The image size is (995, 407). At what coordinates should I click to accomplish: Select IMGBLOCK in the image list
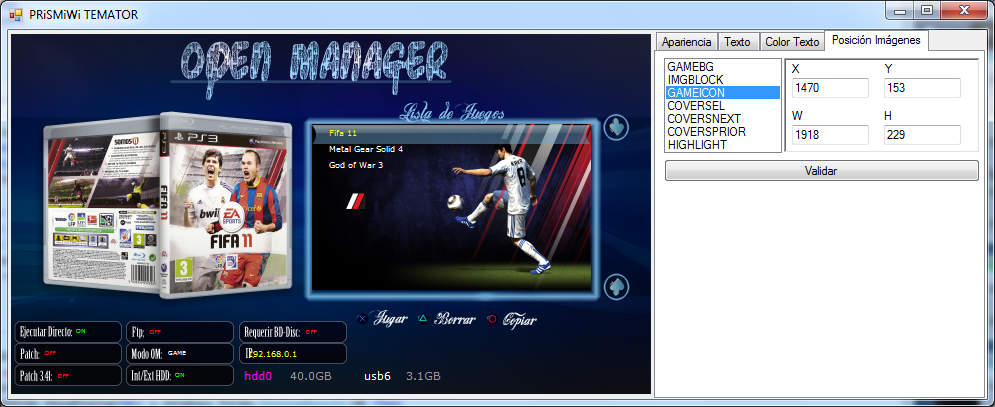click(x=722, y=79)
